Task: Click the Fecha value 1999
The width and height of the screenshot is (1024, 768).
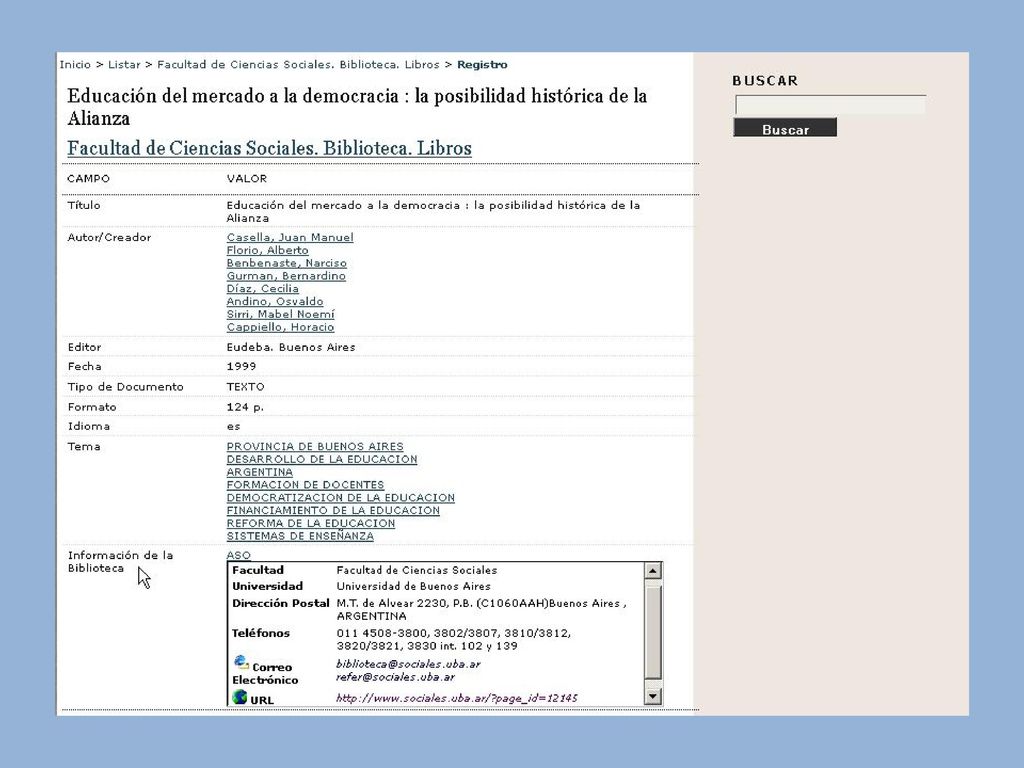Action: 241,366
